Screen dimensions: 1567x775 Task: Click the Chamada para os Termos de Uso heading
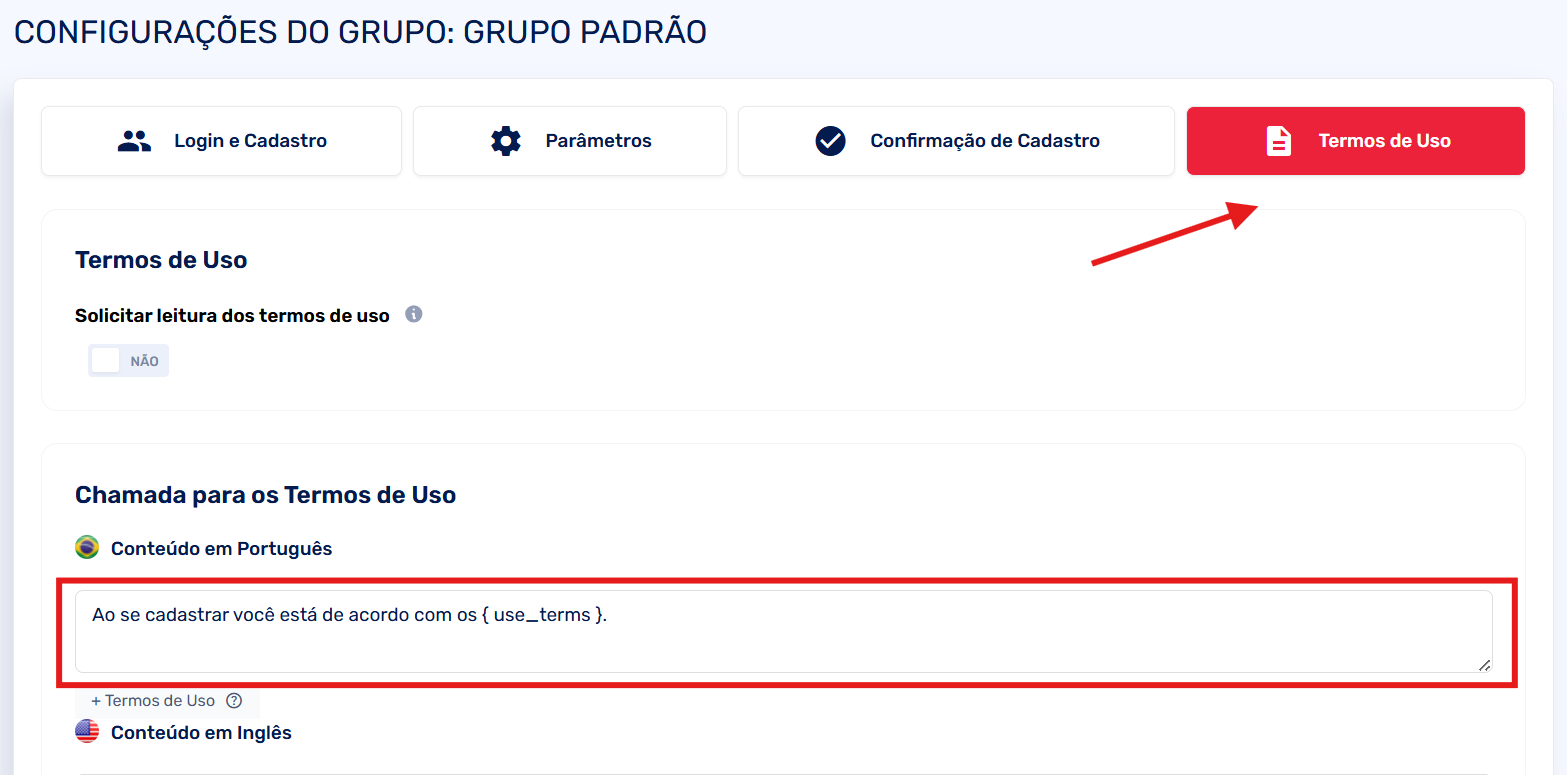point(265,495)
